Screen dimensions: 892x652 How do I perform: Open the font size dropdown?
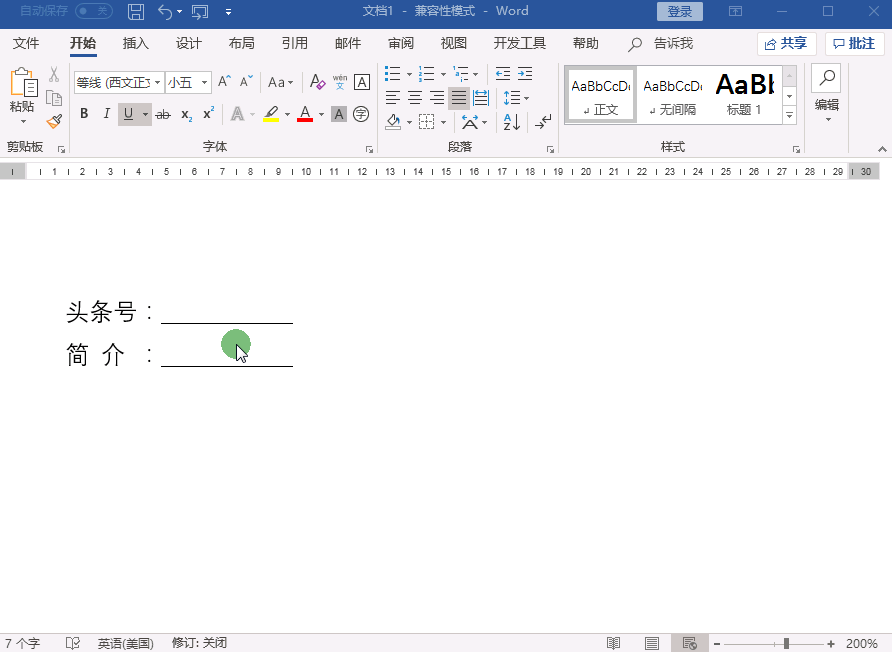click(x=205, y=82)
